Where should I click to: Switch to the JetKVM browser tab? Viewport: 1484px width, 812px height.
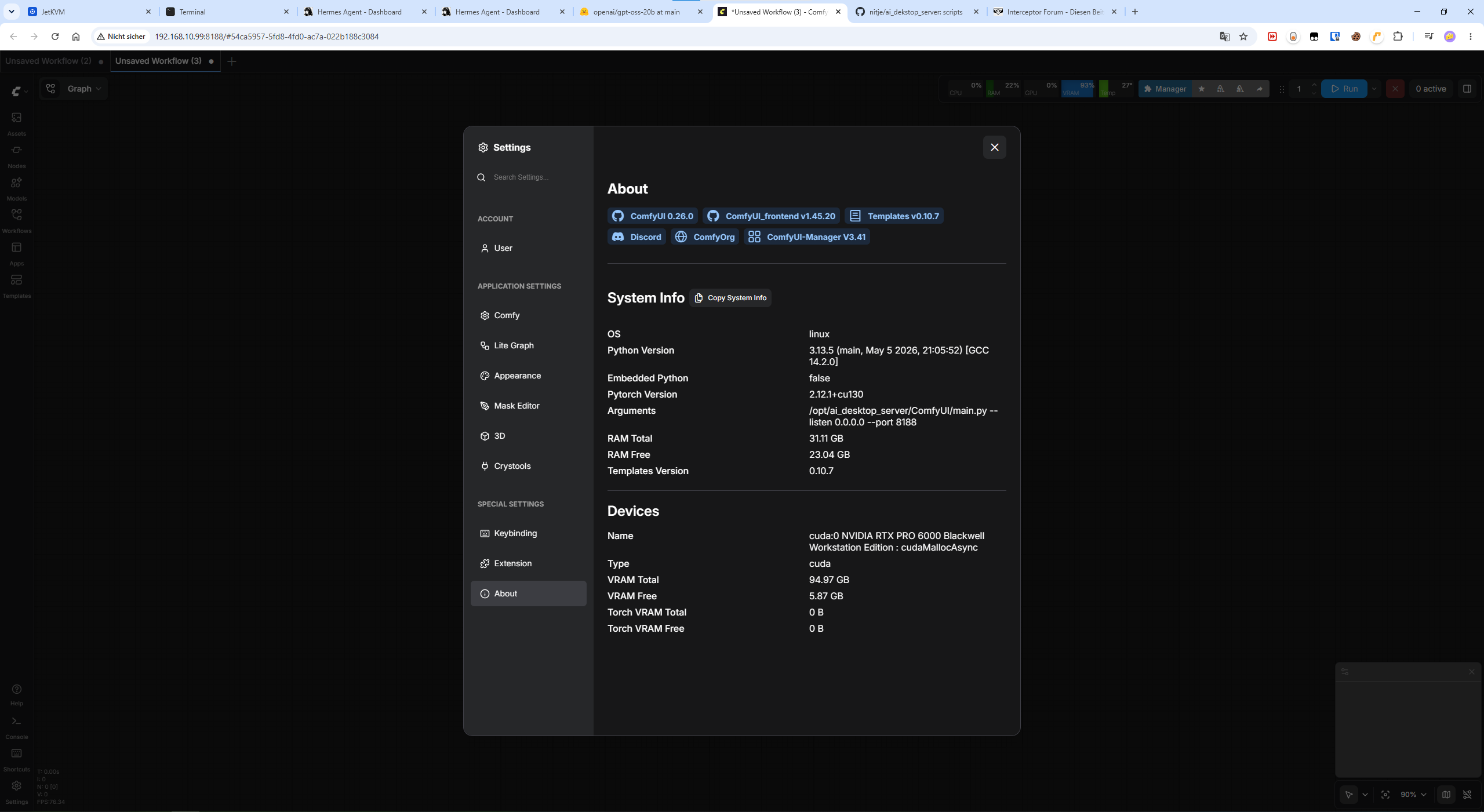[90, 12]
